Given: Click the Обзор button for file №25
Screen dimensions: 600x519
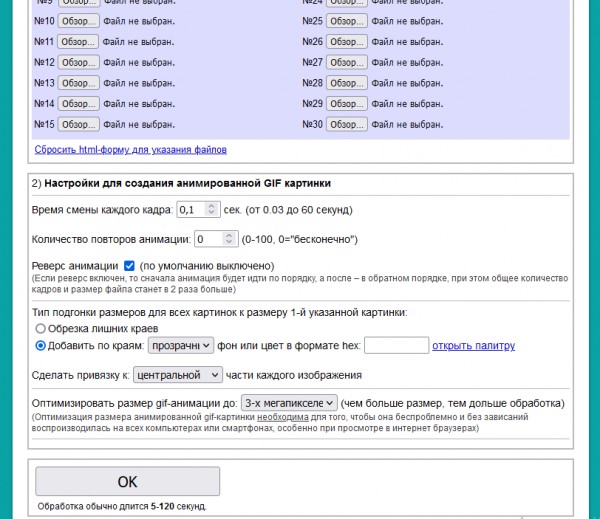Looking at the screenshot, I should pos(347,21).
